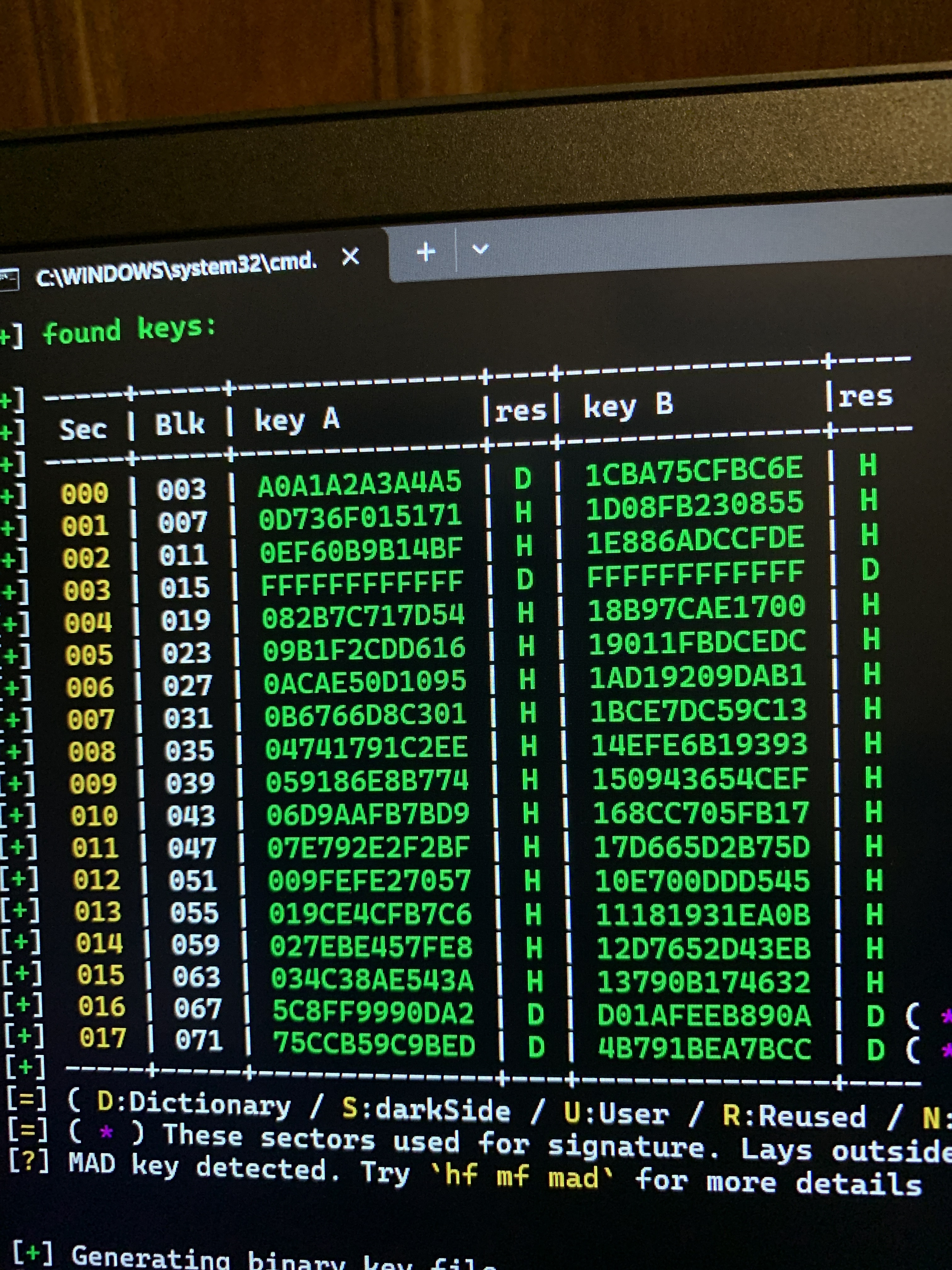Click key A value A0A1A2A3A4A5
This screenshot has height=1270, width=952.
[x=359, y=484]
